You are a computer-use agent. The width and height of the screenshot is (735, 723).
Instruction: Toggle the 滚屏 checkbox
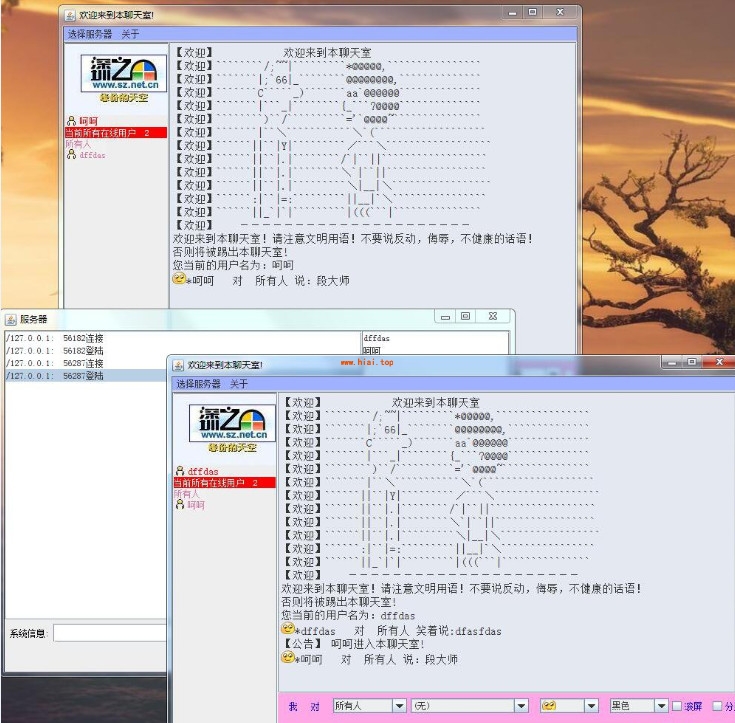pos(677,706)
